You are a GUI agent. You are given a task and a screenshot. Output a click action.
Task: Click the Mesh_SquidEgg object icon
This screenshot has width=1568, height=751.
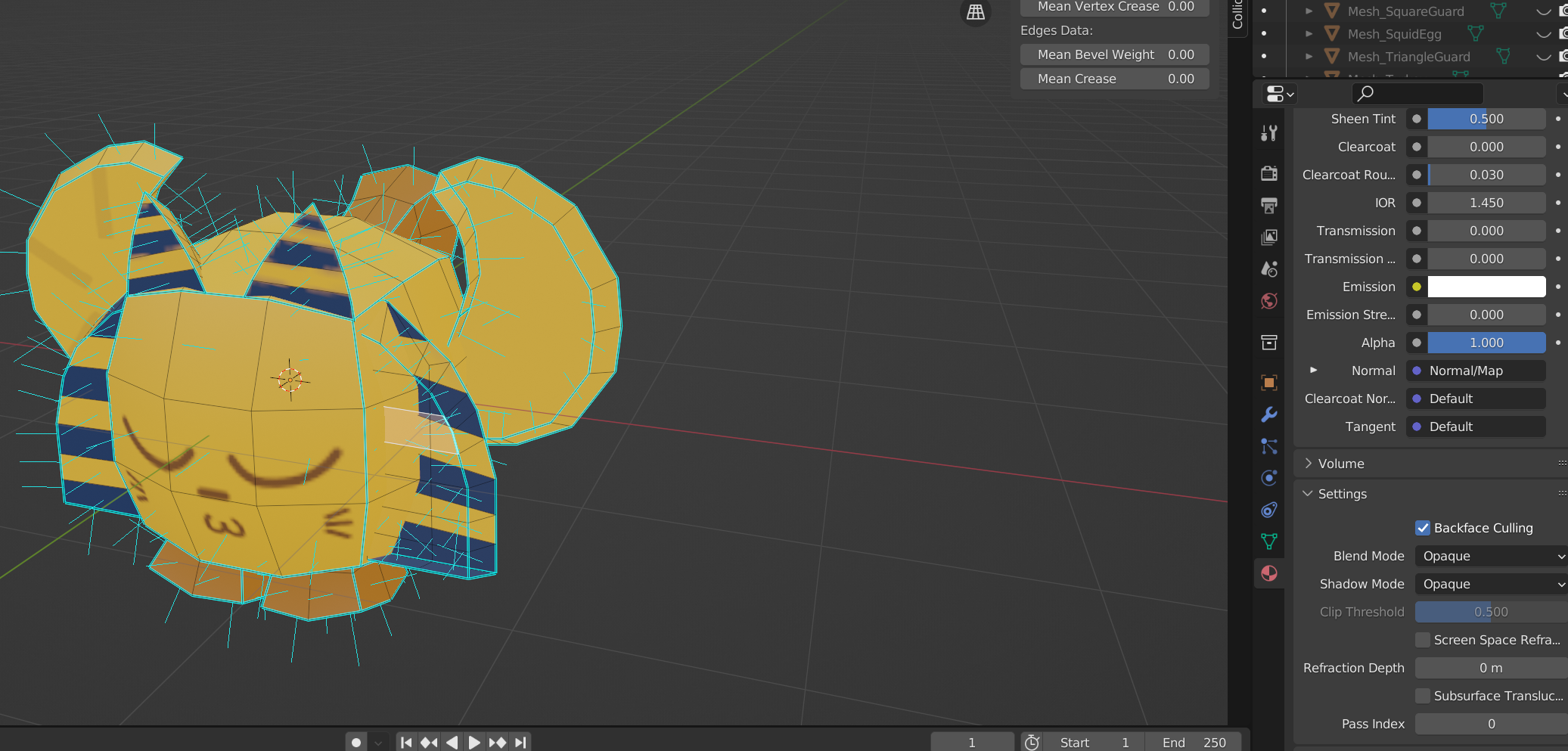[1333, 34]
